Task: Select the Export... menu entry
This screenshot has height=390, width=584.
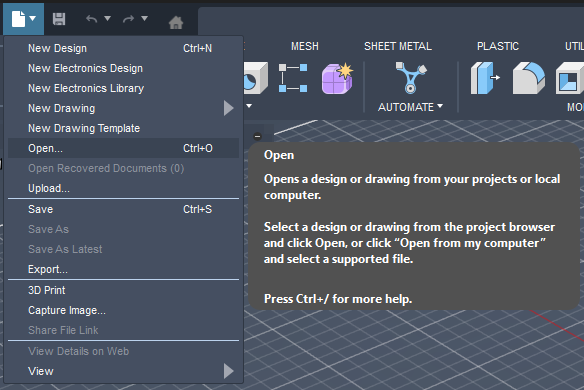Action: click(x=123, y=269)
